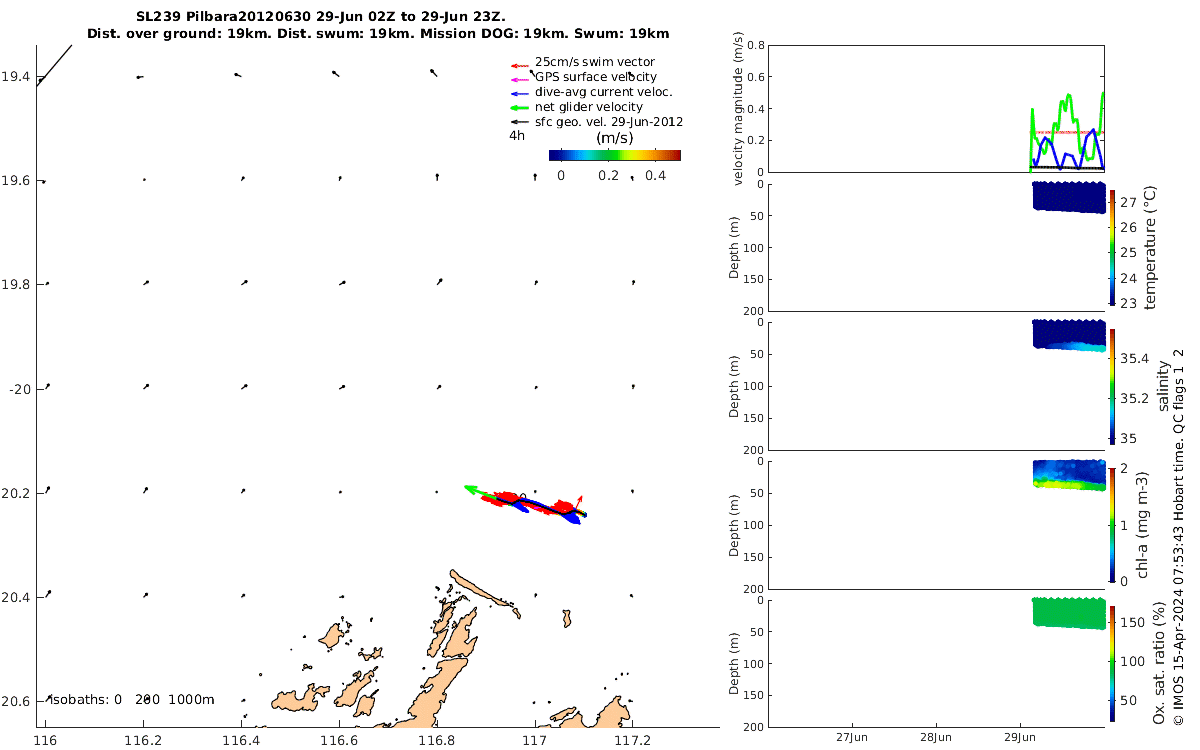Click the salinity colorbar

[1112, 385]
